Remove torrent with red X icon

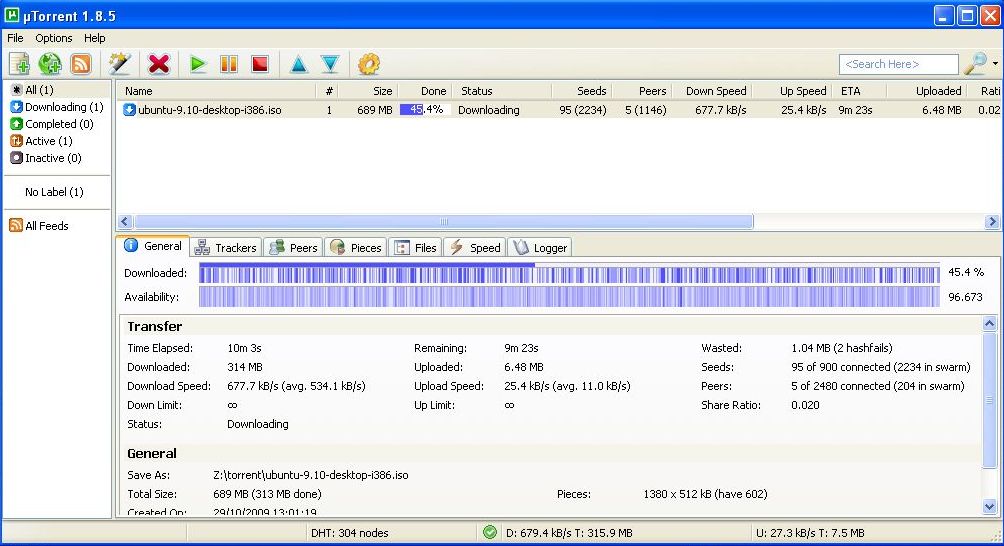(x=159, y=64)
